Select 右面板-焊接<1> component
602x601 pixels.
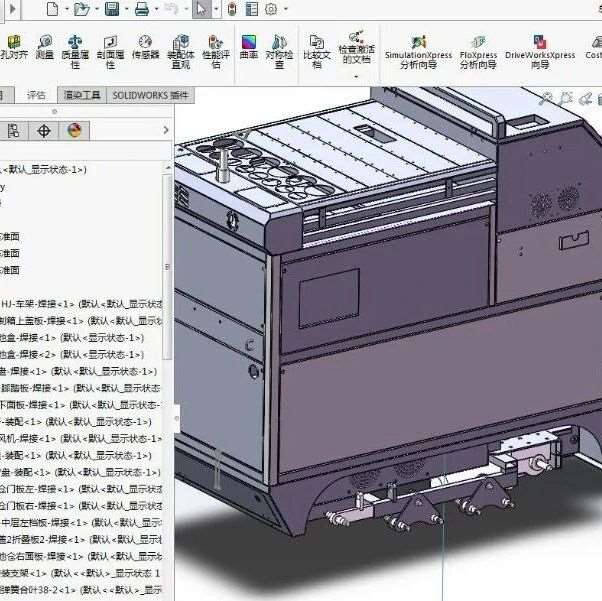pos(81,556)
